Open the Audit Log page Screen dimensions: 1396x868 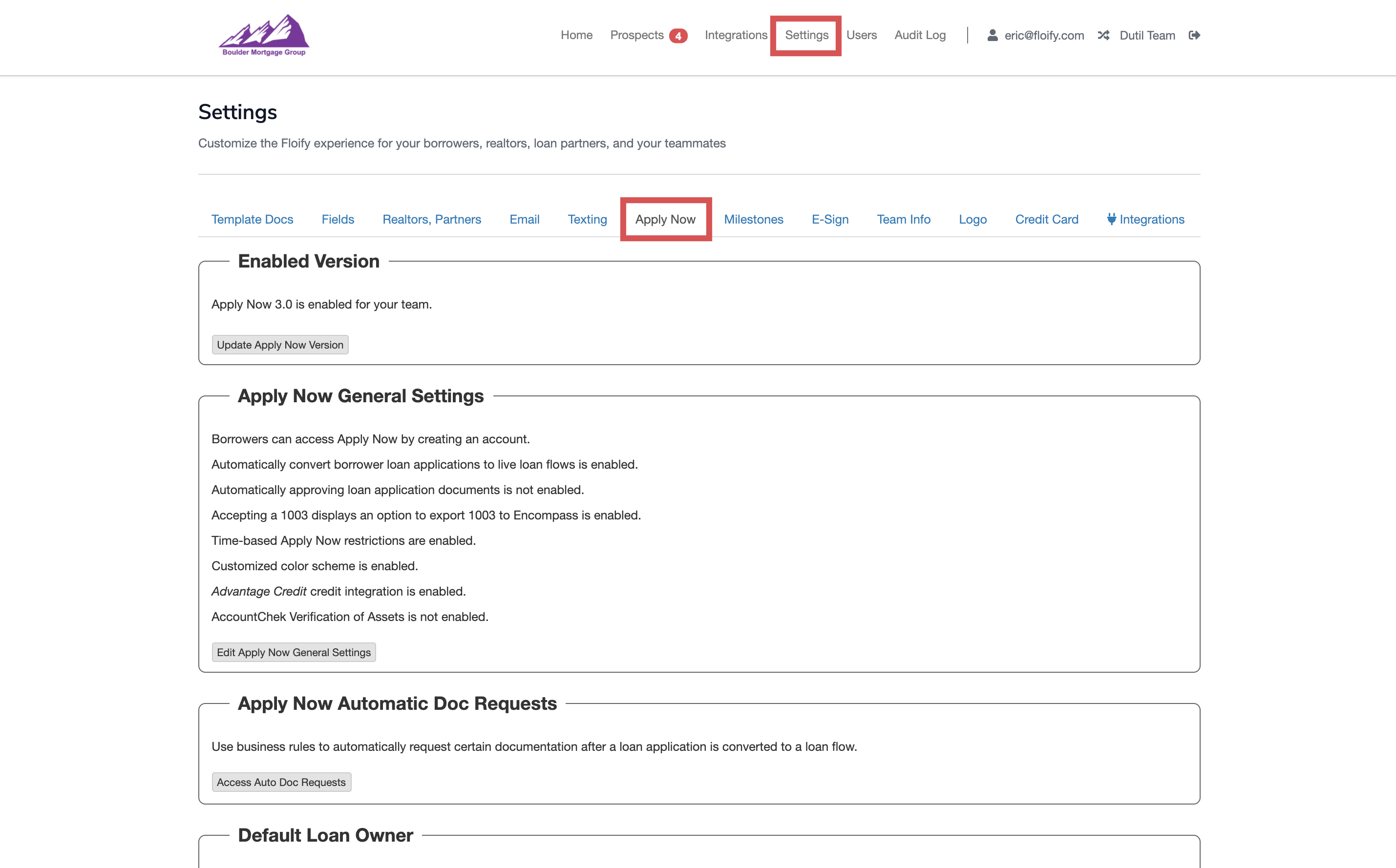tap(919, 35)
